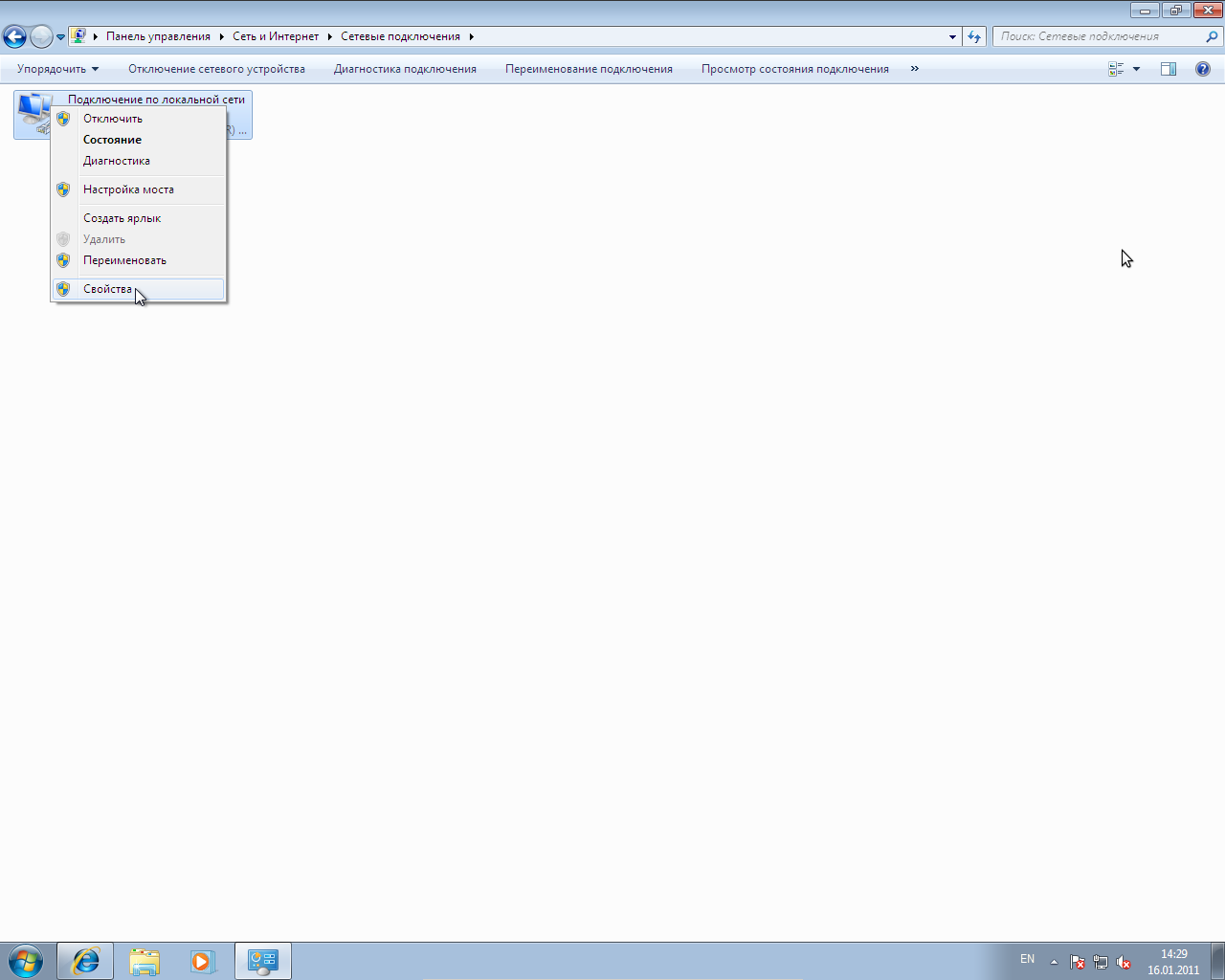Click the Windows Start orb
The image size is (1225, 980).
[x=26, y=961]
